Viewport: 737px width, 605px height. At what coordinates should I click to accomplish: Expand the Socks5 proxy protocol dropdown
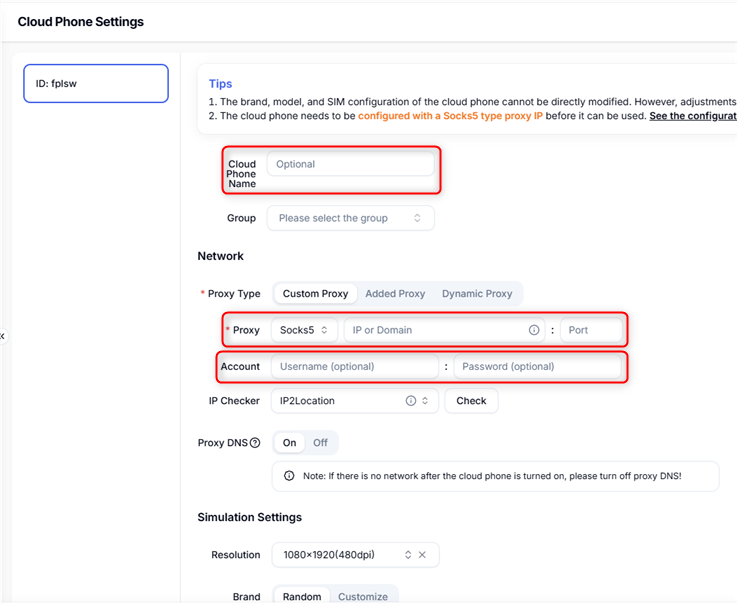304,330
